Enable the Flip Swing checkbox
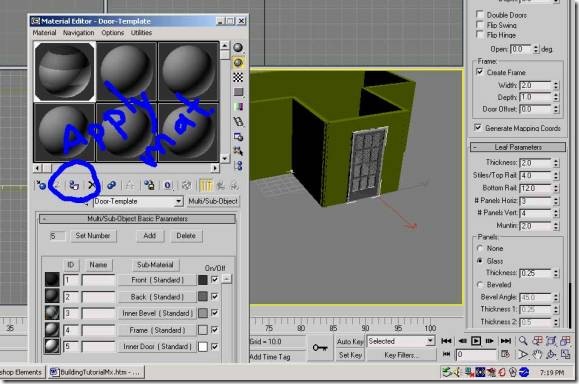 coord(480,25)
